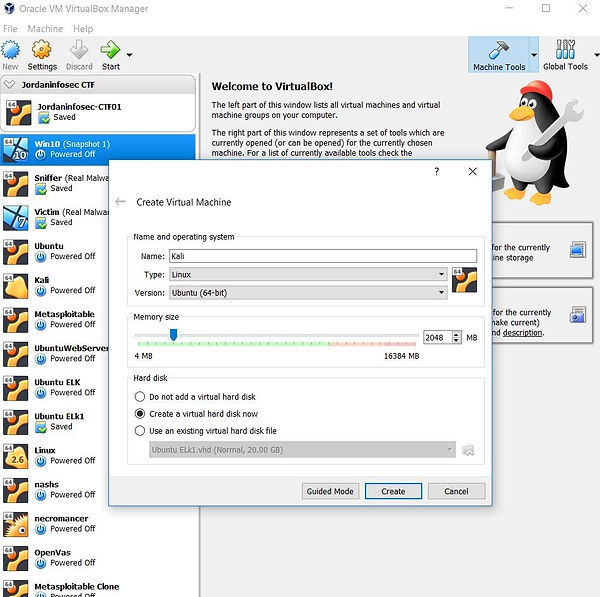Viewport: 600px width, 597px height.
Task: Select the necromancer VM icon
Action: pyautogui.click(x=15, y=524)
